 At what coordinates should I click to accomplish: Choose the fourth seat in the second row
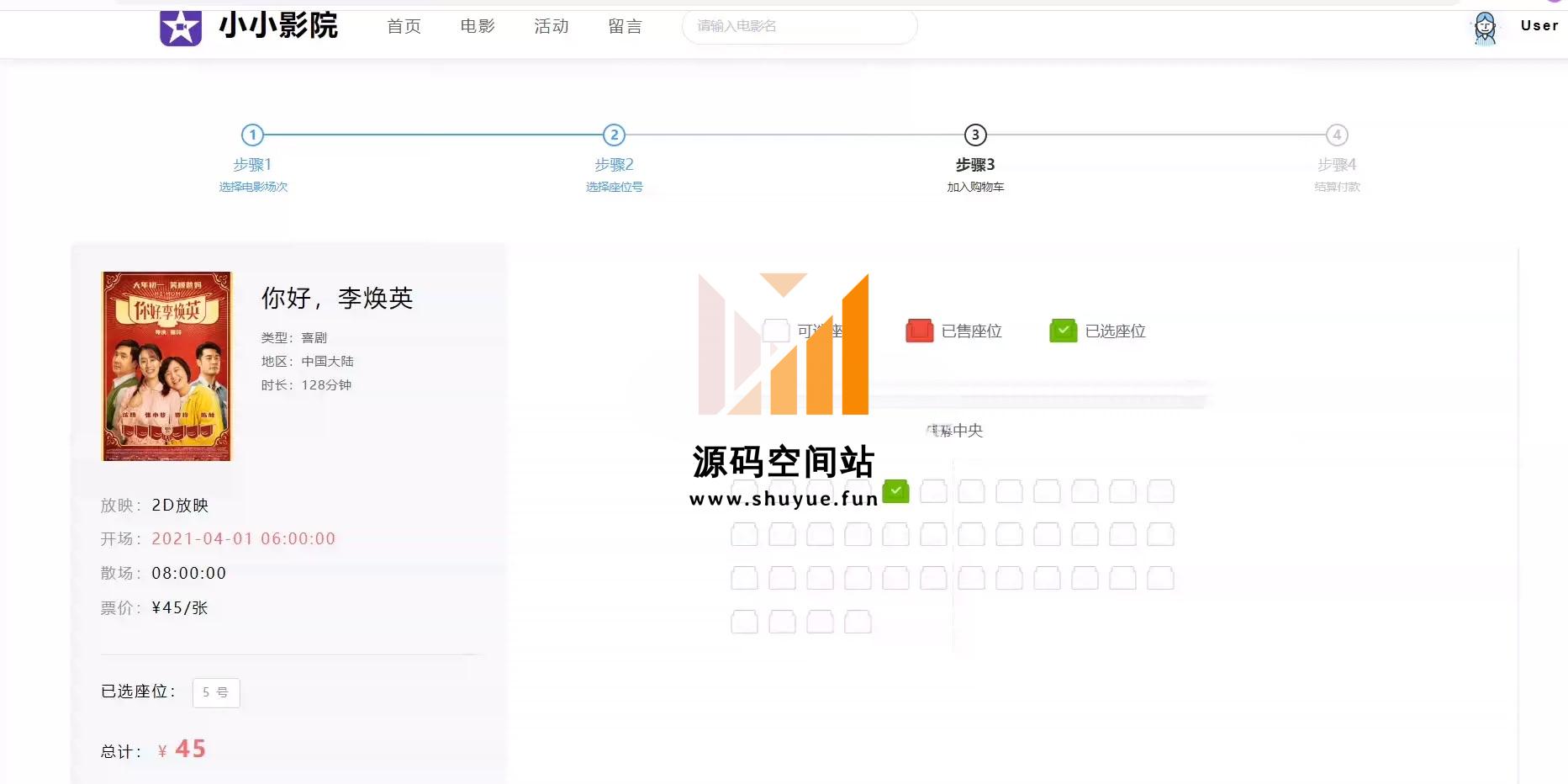click(x=858, y=534)
